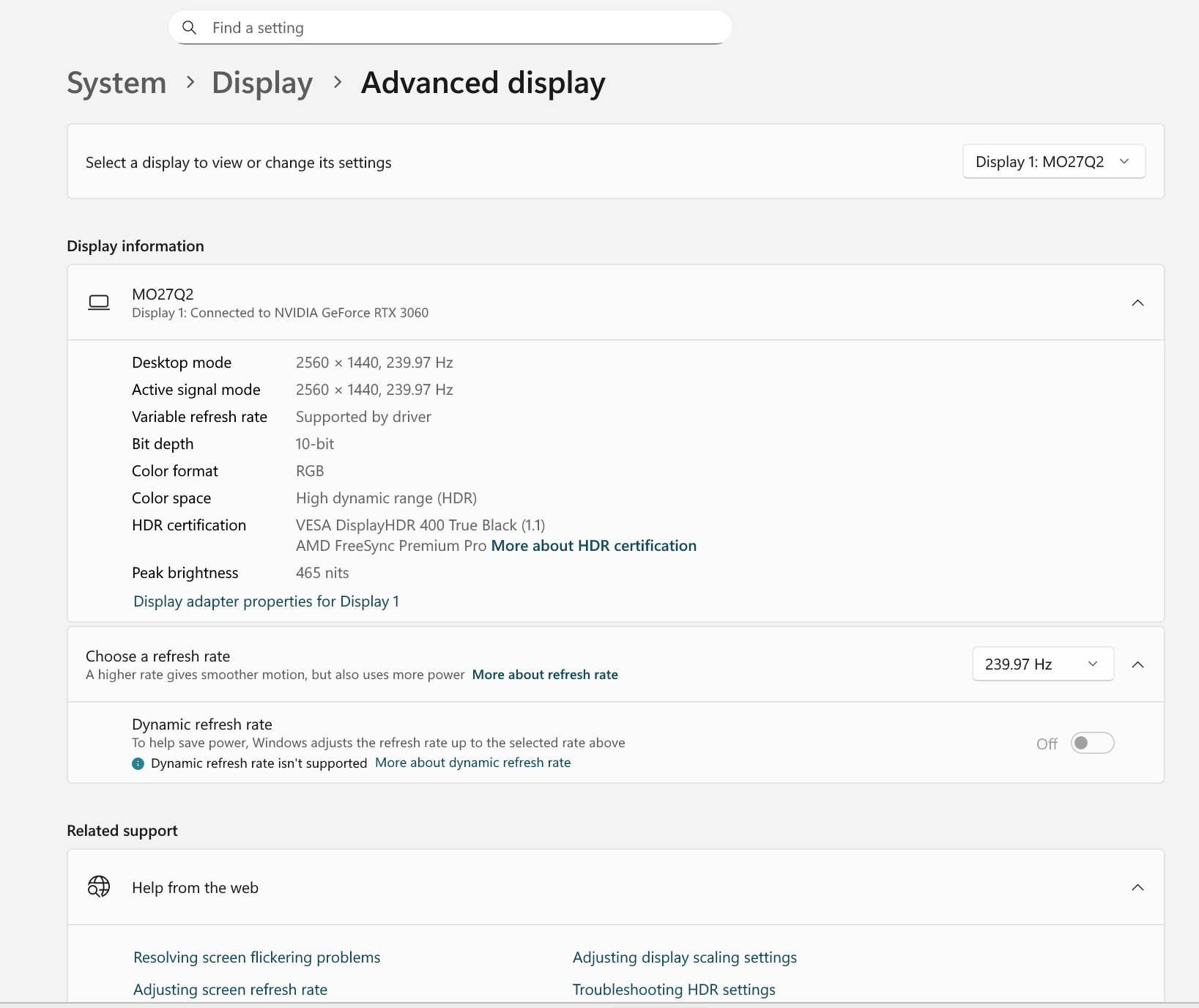Open Resolving screen flickering problems link
1199x1008 pixels.
pos(256,957)
